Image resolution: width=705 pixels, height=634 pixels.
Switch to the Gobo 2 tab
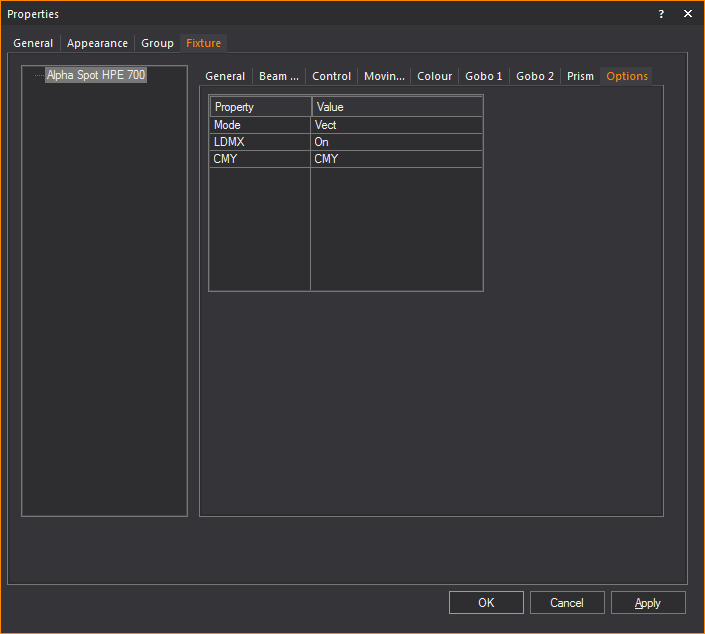point(535,76)
